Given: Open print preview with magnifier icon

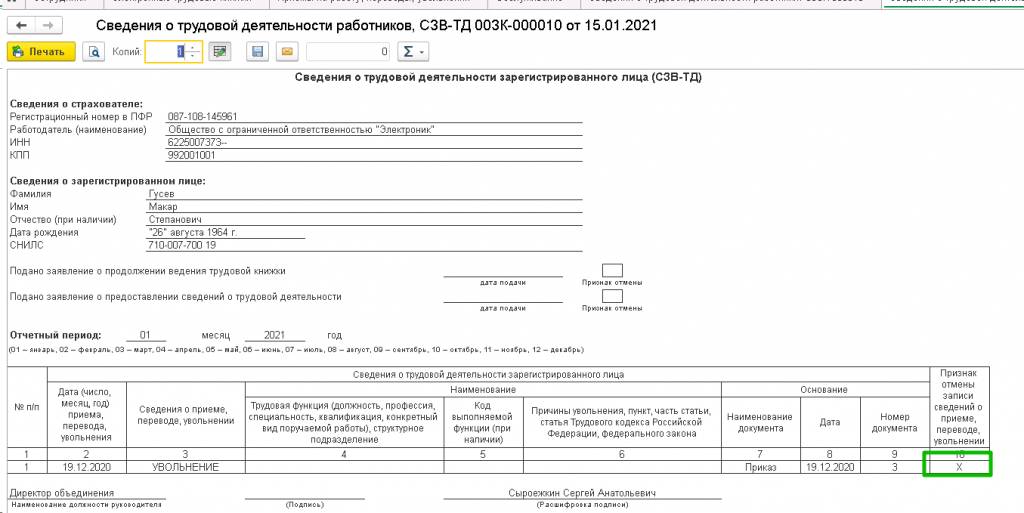Looking at the screenshot, I should [x=93, y=52].
